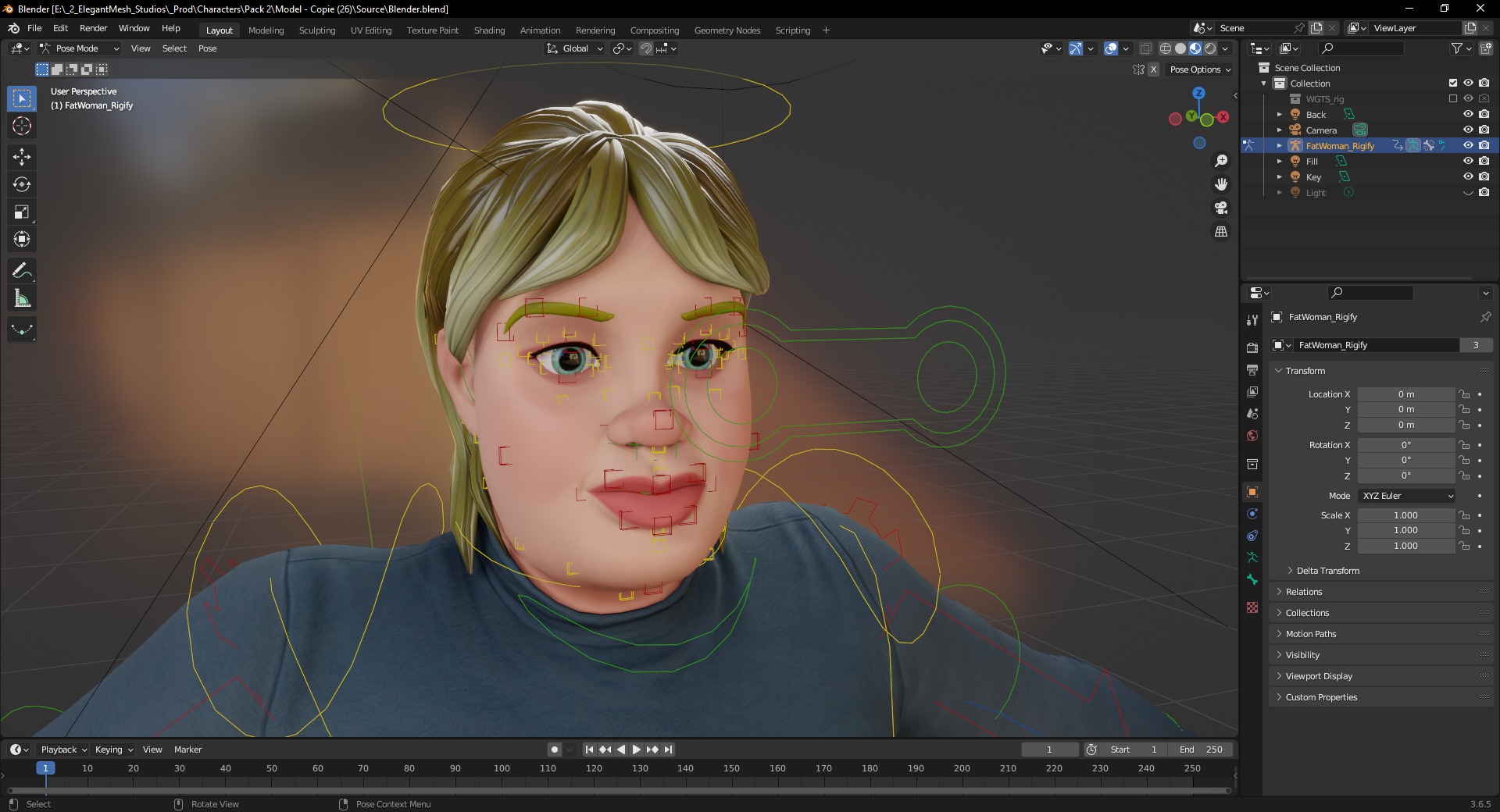Open the Pose Options popover
1500x812 pixels.
[1199, 69]
